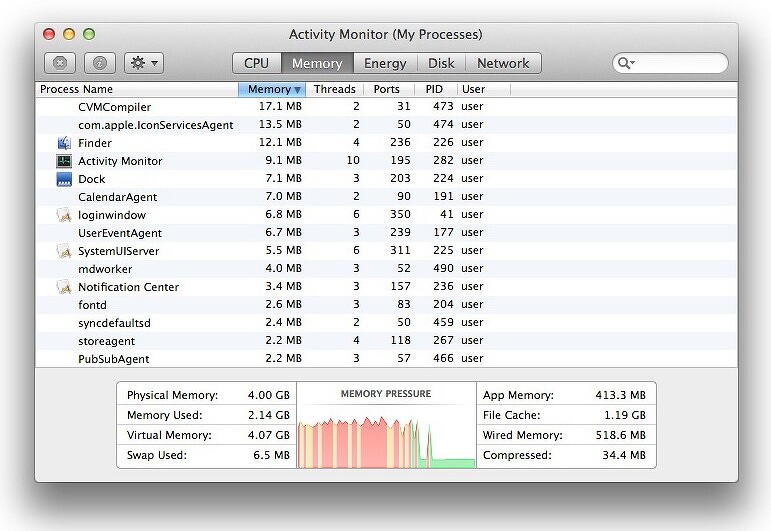
Task: Show the Network tab
Action: tap(503, 63)
